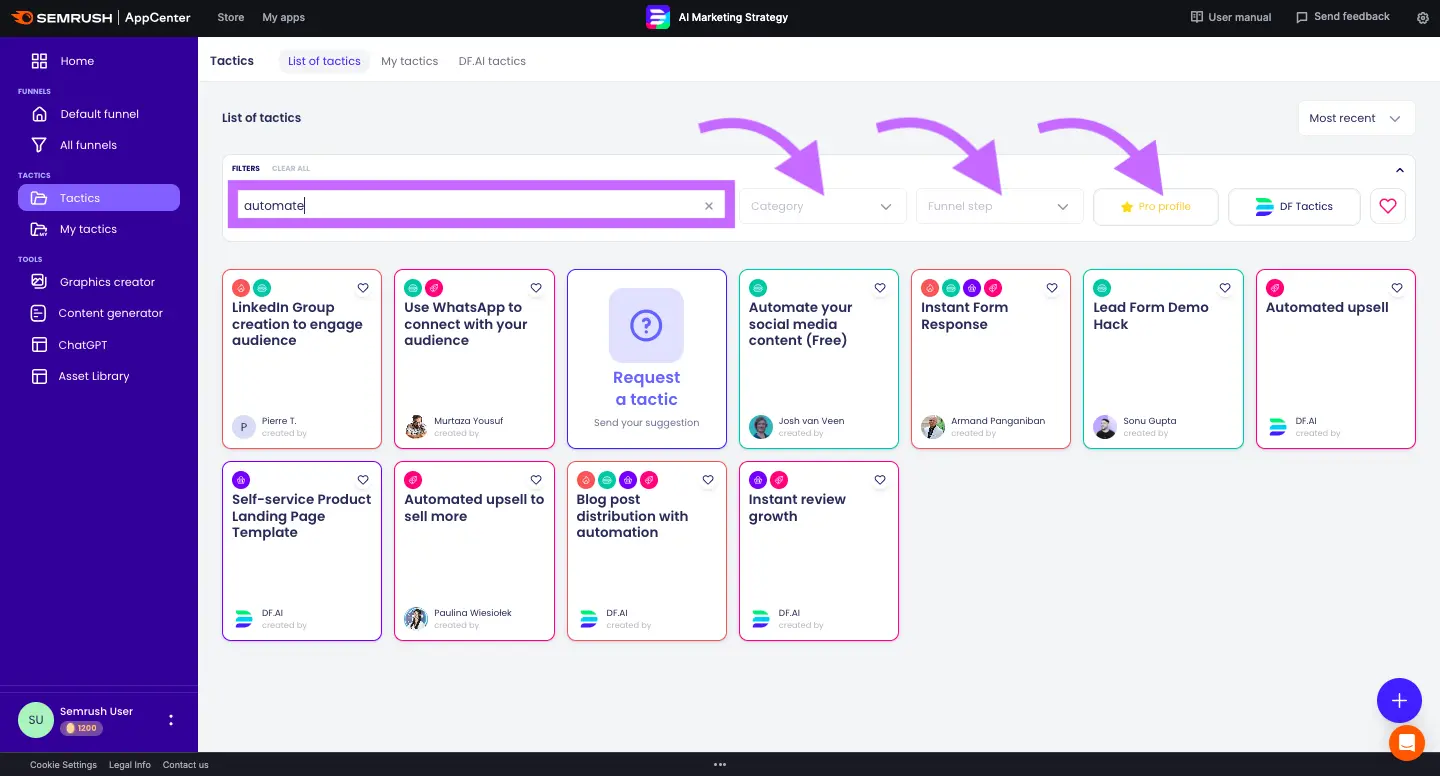
Task: Toggle the favorites heart filter
Action: (1387, 206)
